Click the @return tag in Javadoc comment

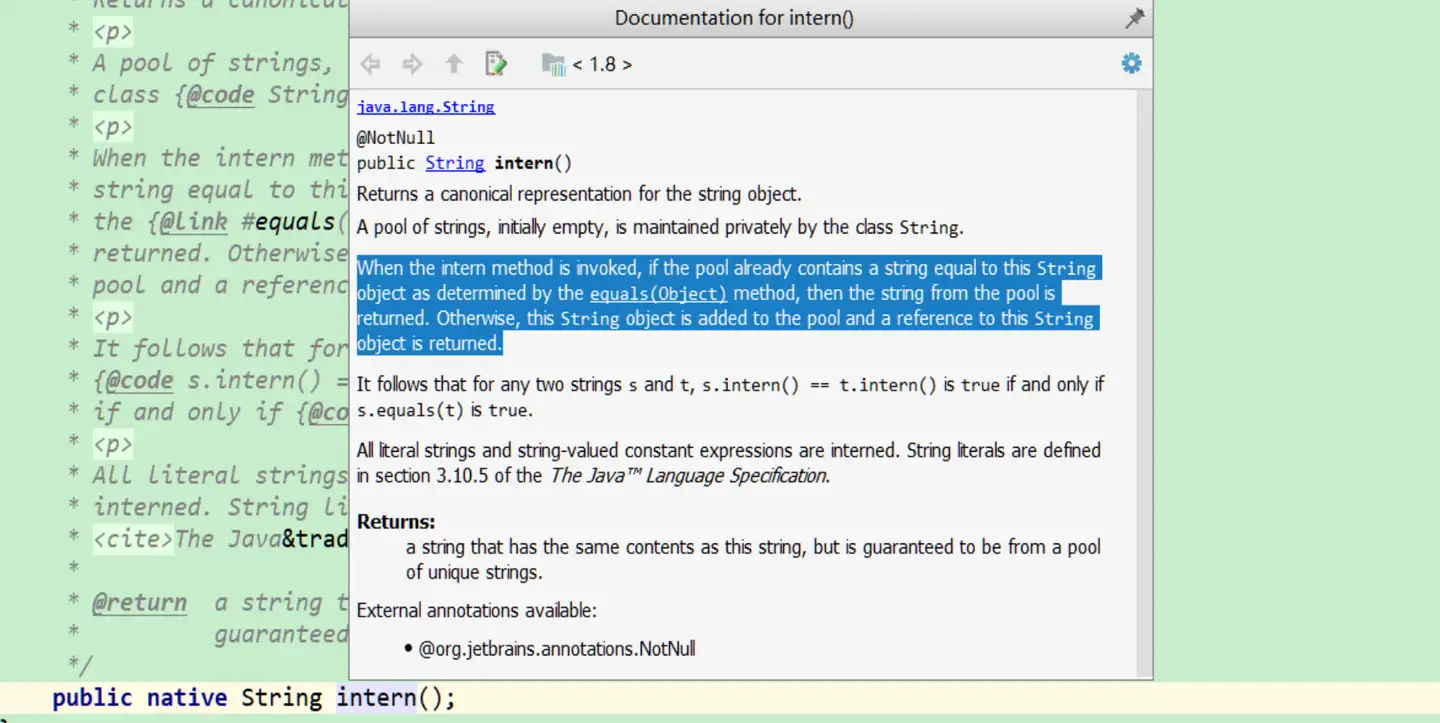pos(139,603)
